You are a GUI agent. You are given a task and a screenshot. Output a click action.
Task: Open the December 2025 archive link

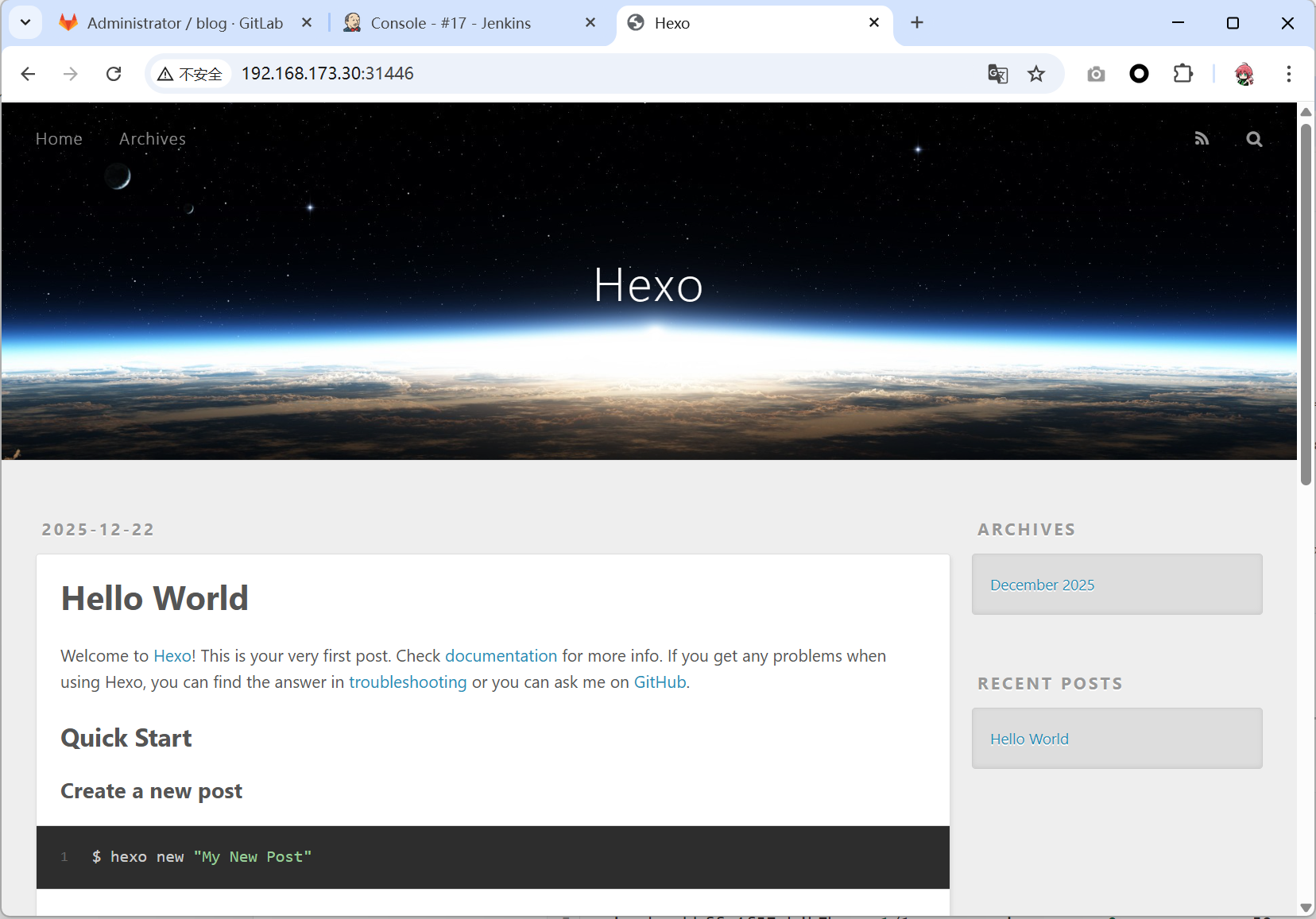[1042, 585]
